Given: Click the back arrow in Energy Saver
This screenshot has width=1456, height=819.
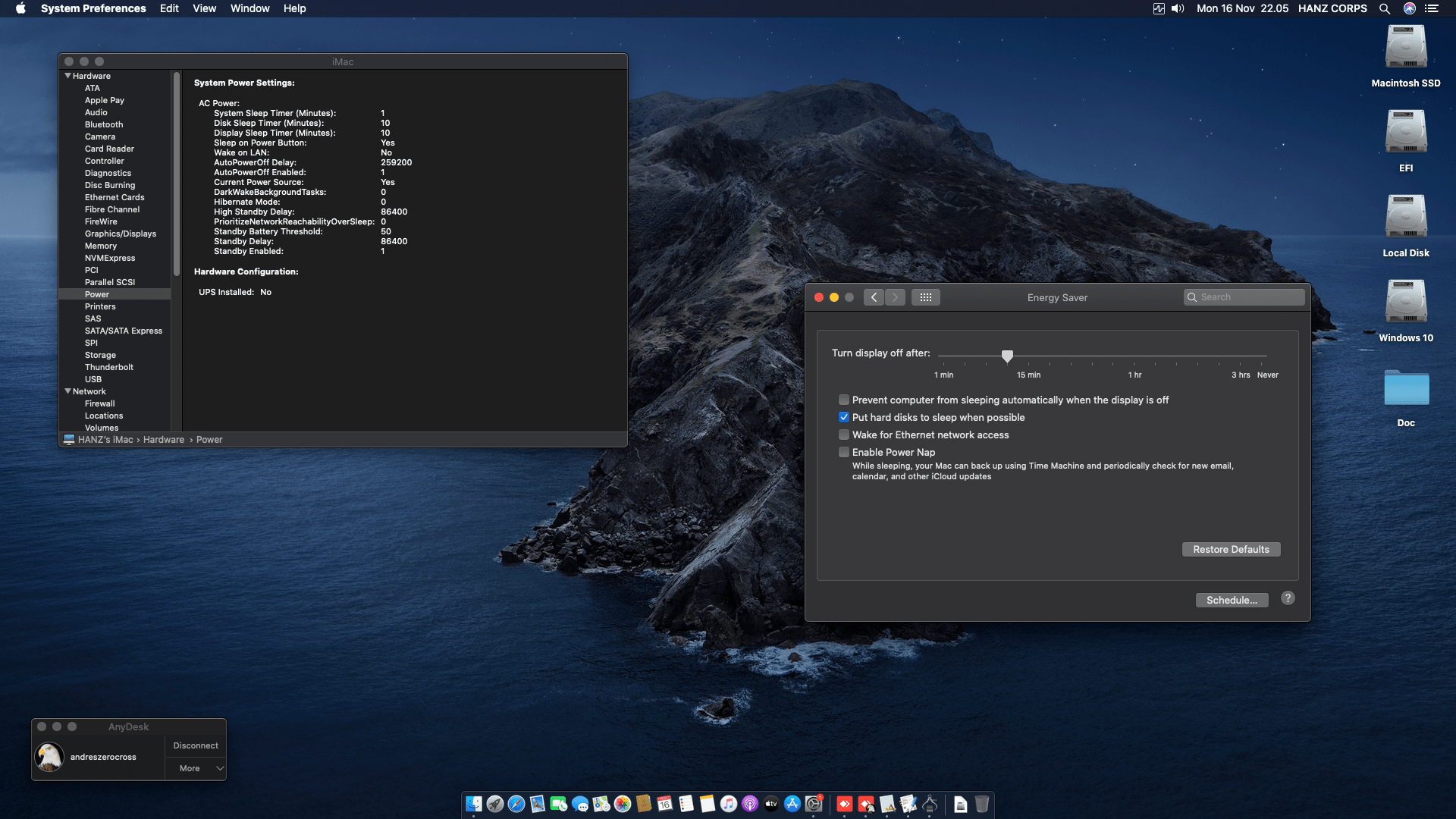Looking at the screenshot, I should [874, 297].
